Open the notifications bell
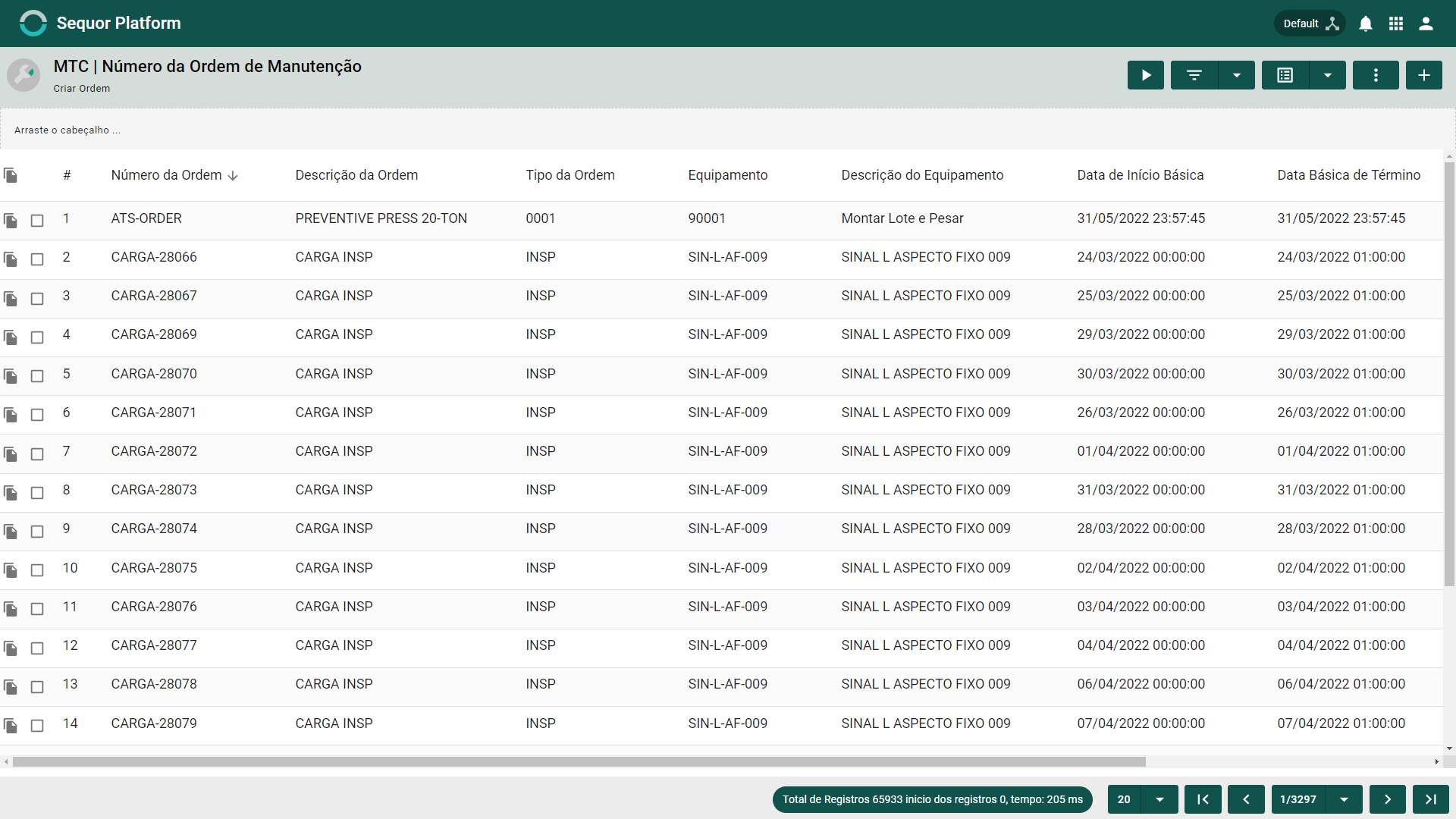 click(1366, 24)
